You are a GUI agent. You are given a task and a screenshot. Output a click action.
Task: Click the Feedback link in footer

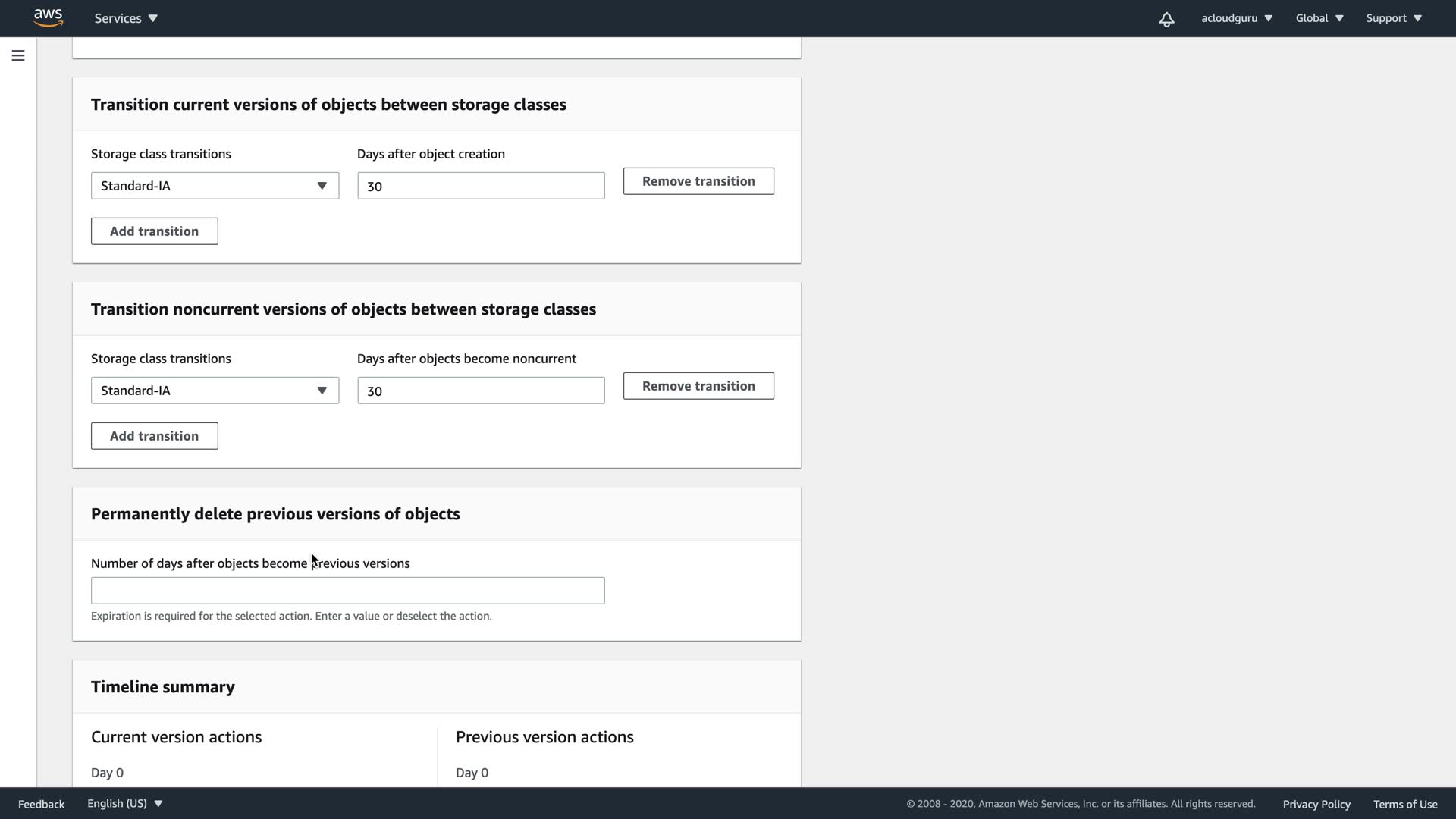[41, 804]
